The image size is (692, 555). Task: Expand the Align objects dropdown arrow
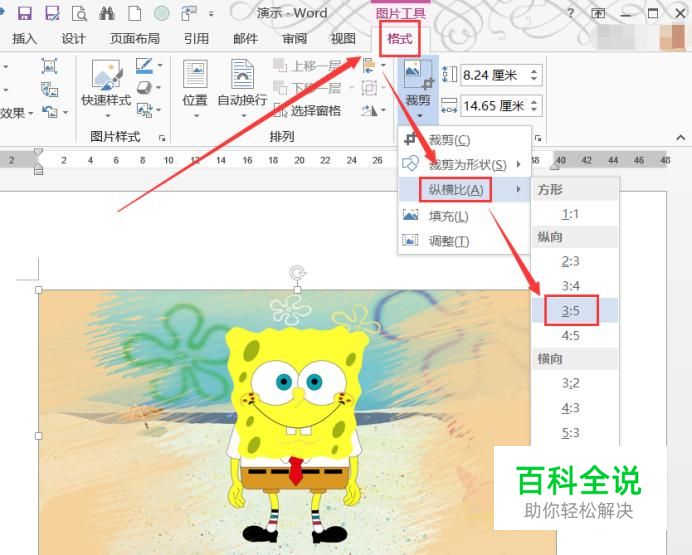(383, 66)
